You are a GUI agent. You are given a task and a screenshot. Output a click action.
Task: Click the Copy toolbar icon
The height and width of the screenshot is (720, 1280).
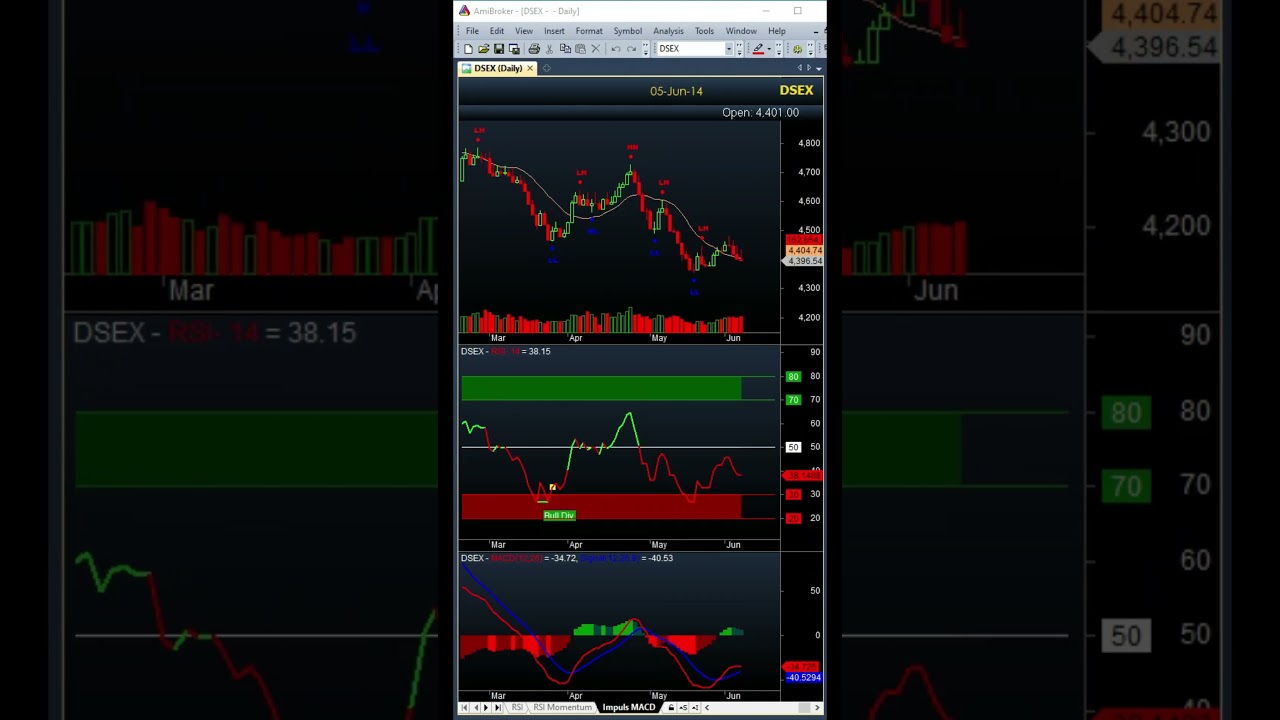565,49
